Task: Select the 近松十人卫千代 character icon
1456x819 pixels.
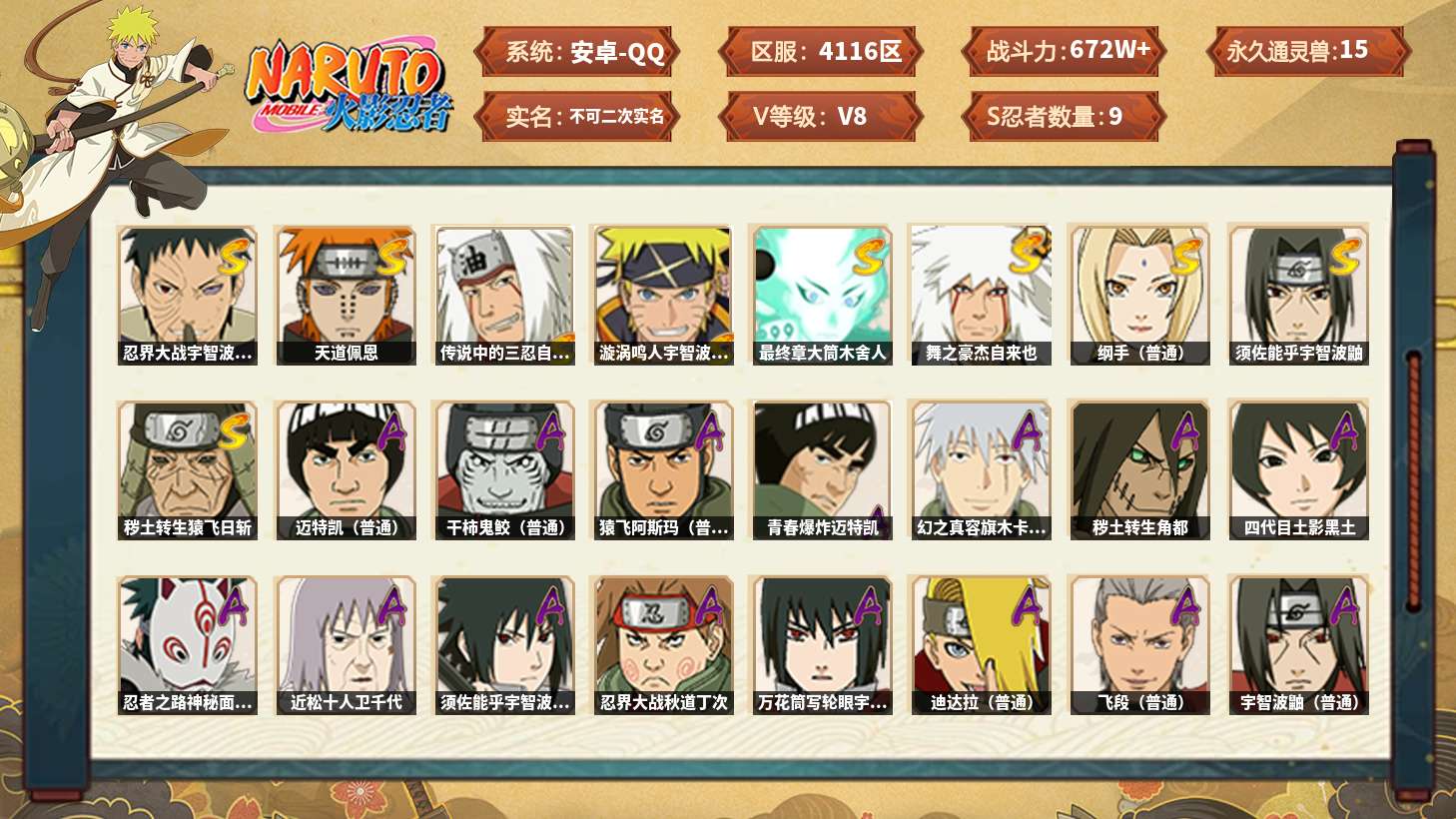Action: 346,645
